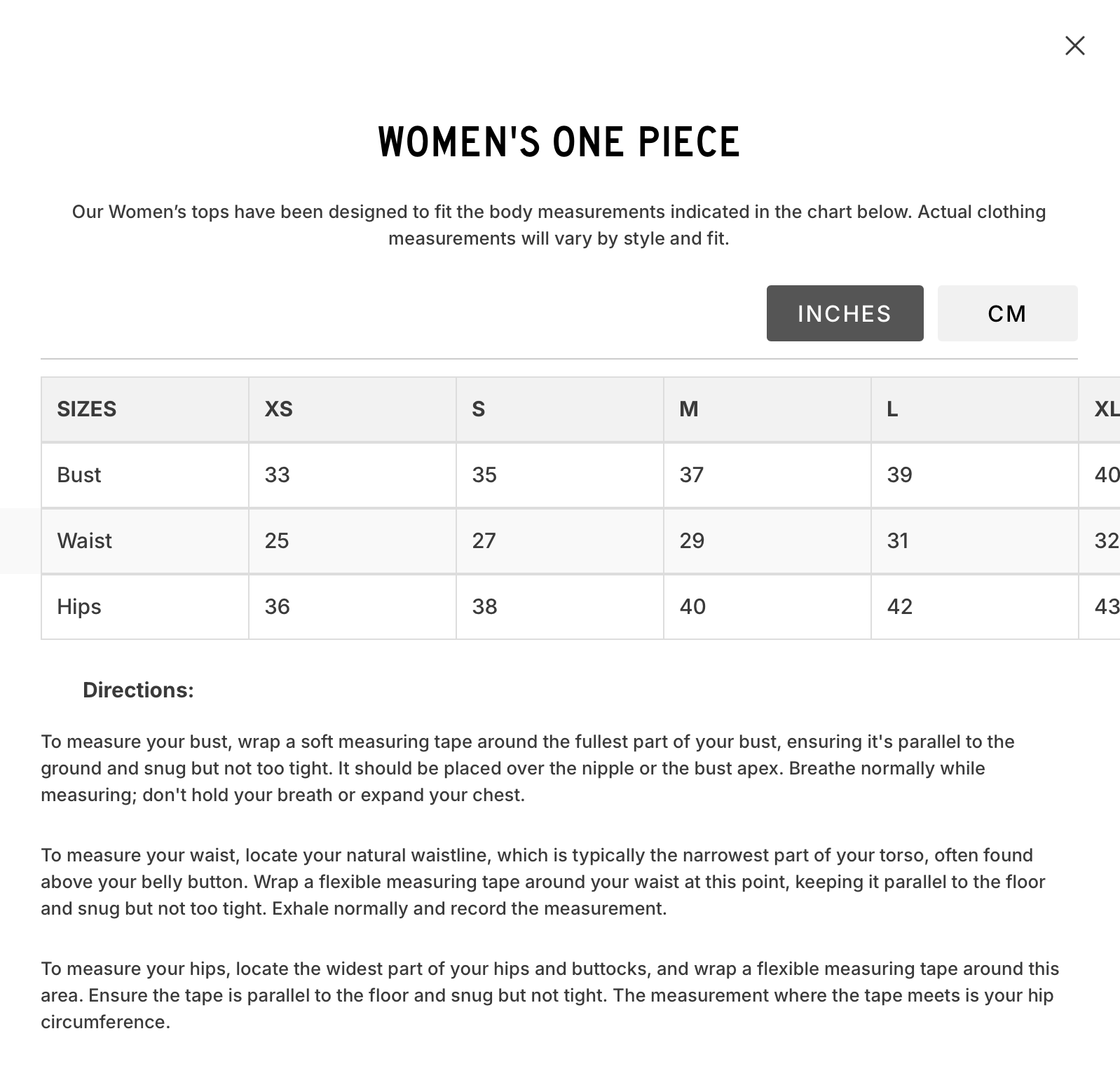
Task: Click the XS size column header
Action: coord(279,409)
